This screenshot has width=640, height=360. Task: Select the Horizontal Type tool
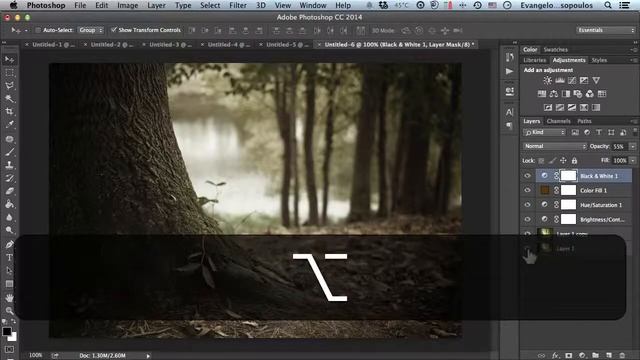[x=9, y=257]
